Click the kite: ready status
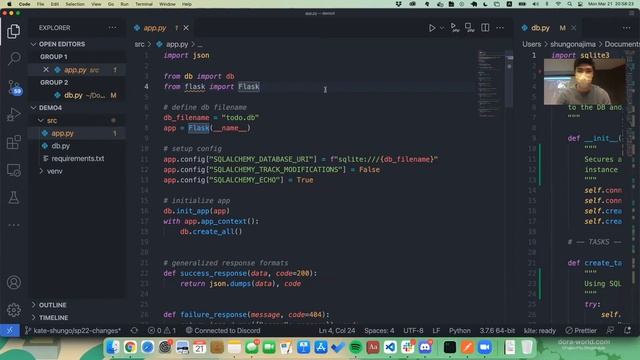The height and width of the screenshot is (360, 640). tap(540, 330)
